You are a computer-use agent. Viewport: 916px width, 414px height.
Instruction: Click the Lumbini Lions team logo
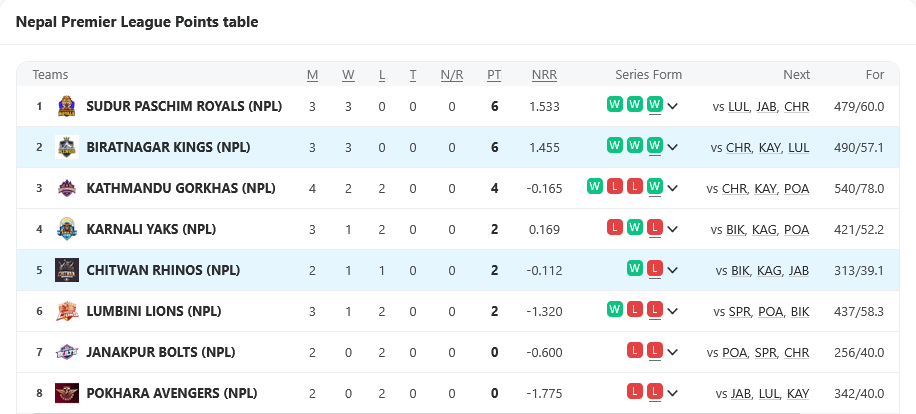click(x=66, y=311)
